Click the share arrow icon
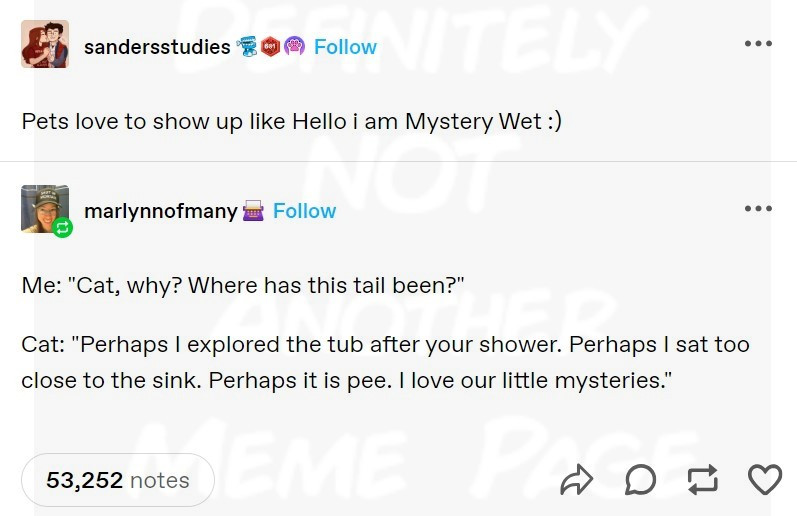Screen dimensions: 797x516 [577, 480]
